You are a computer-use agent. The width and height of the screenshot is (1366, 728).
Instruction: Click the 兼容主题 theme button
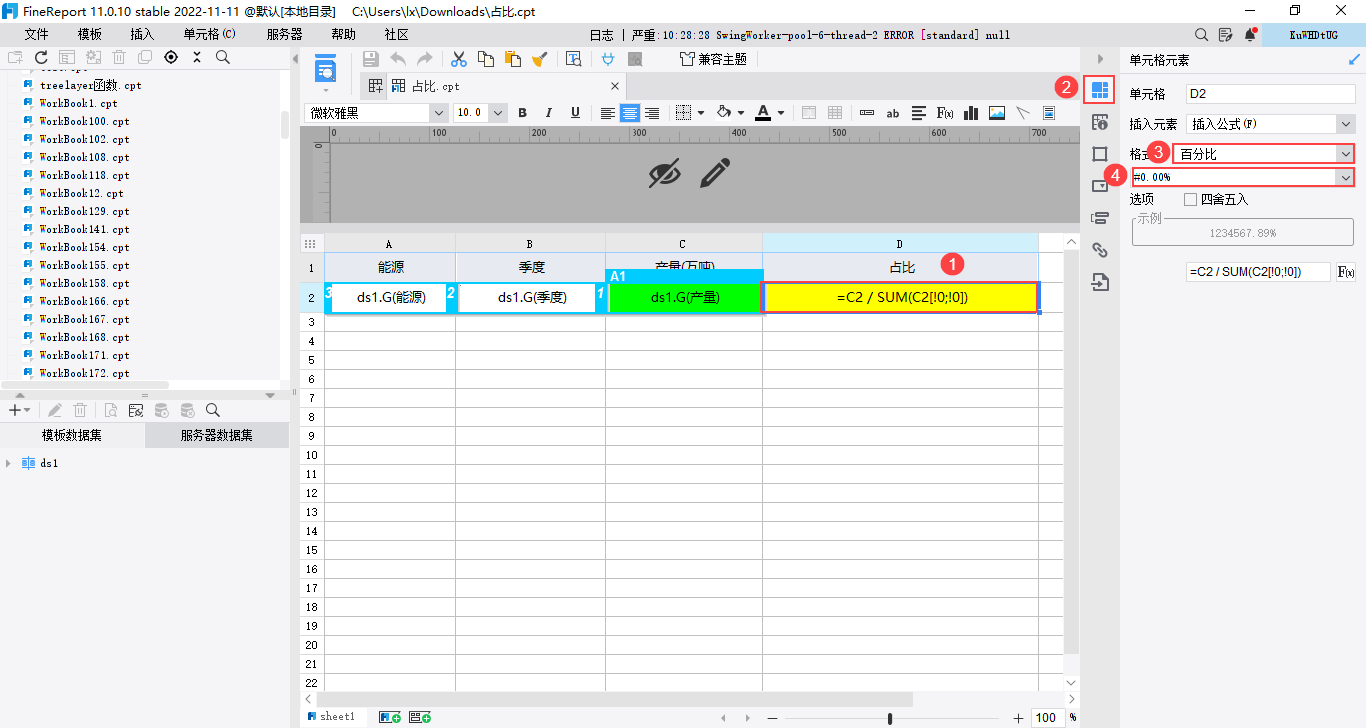pyautogui.click(x=713, y=59)
